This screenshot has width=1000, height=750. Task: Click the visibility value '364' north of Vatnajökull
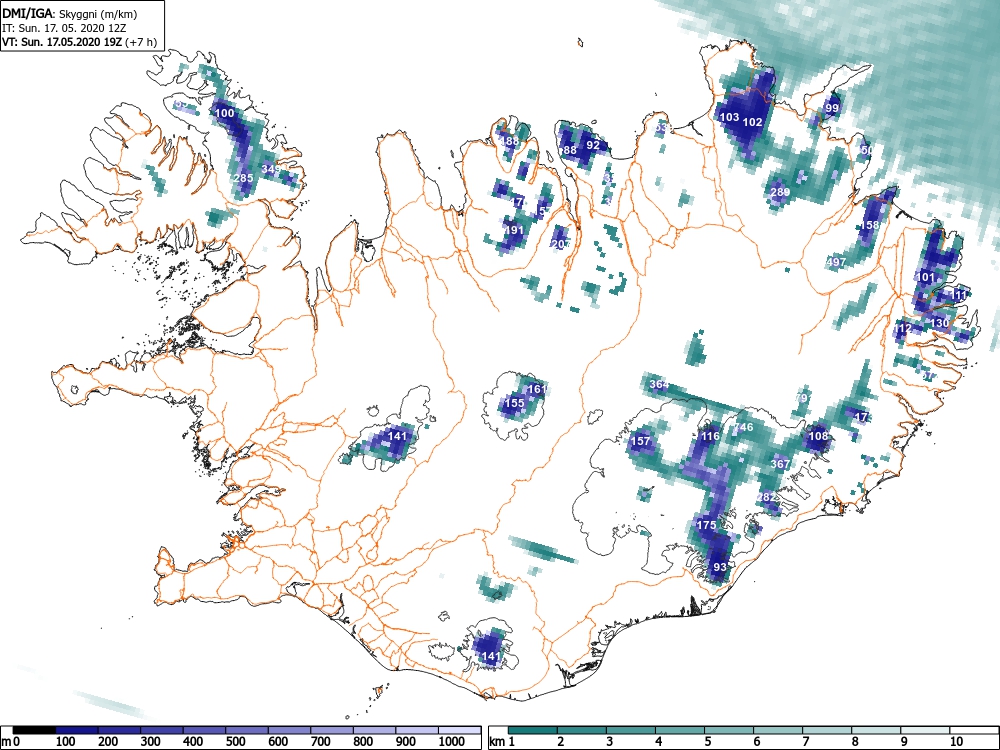point(659,384)
